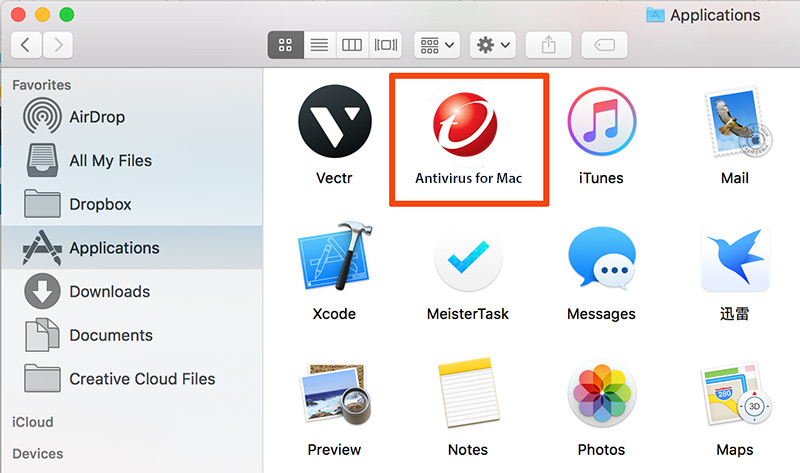Select the 迅雷 blue bird icon
This screenshot has height=473, width=800.
tap(735, 258)
